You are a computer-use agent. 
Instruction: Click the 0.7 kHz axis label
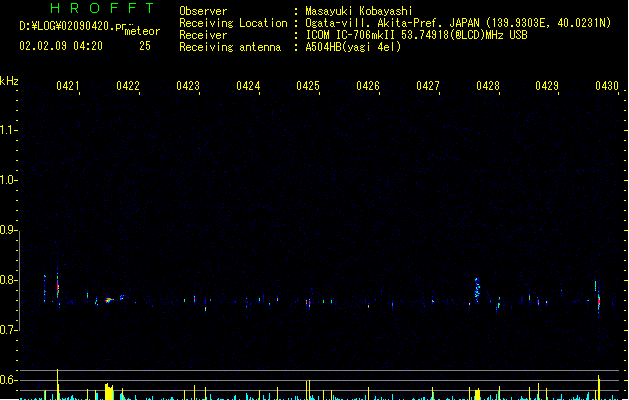(x=8, y=330)
